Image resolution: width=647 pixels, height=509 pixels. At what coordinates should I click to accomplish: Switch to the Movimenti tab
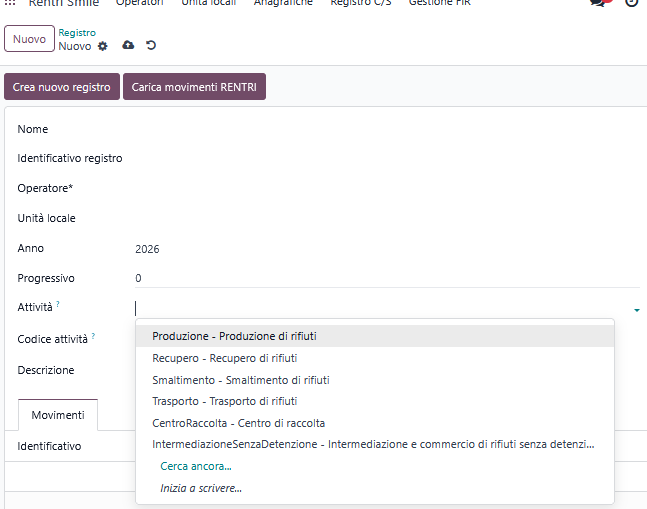58,415
